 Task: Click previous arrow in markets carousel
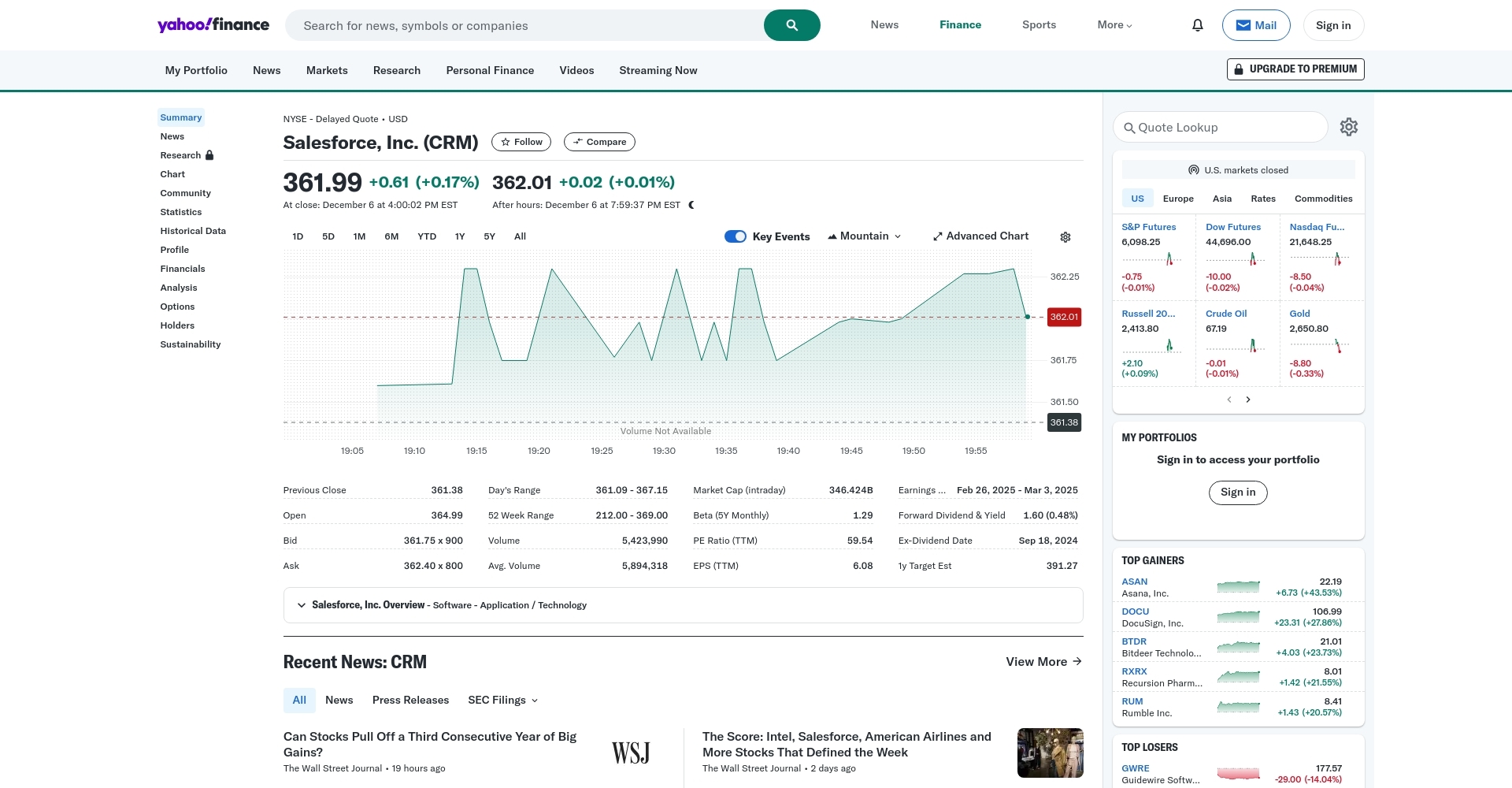point(1228,400)
